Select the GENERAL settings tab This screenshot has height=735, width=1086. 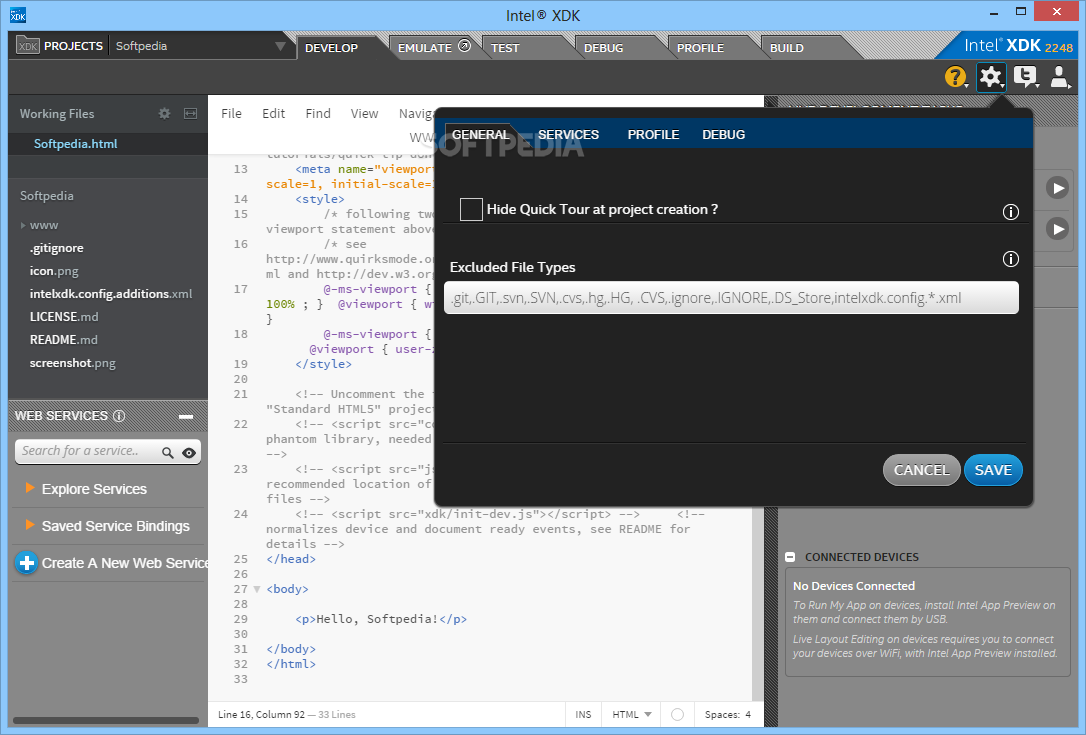tap(481, 134)
